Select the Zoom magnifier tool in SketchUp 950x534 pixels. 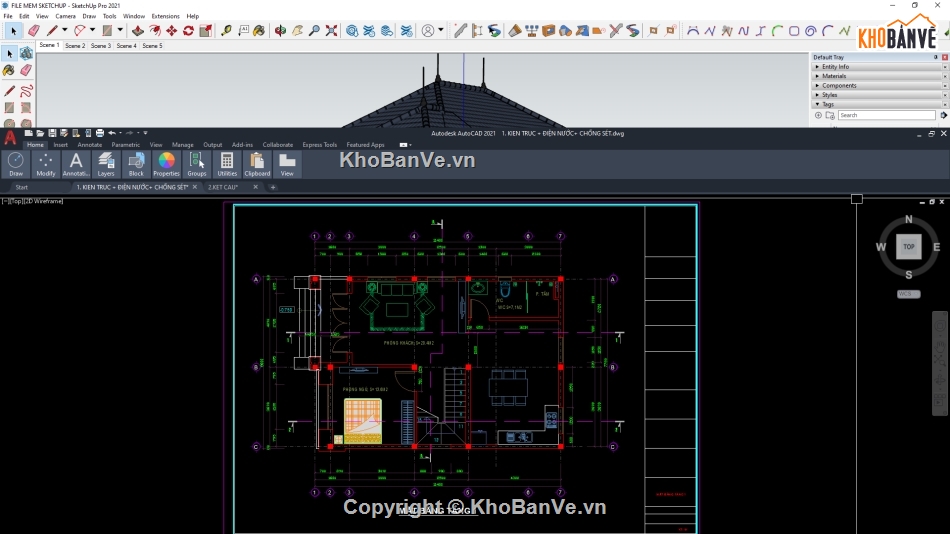(314, 30)
